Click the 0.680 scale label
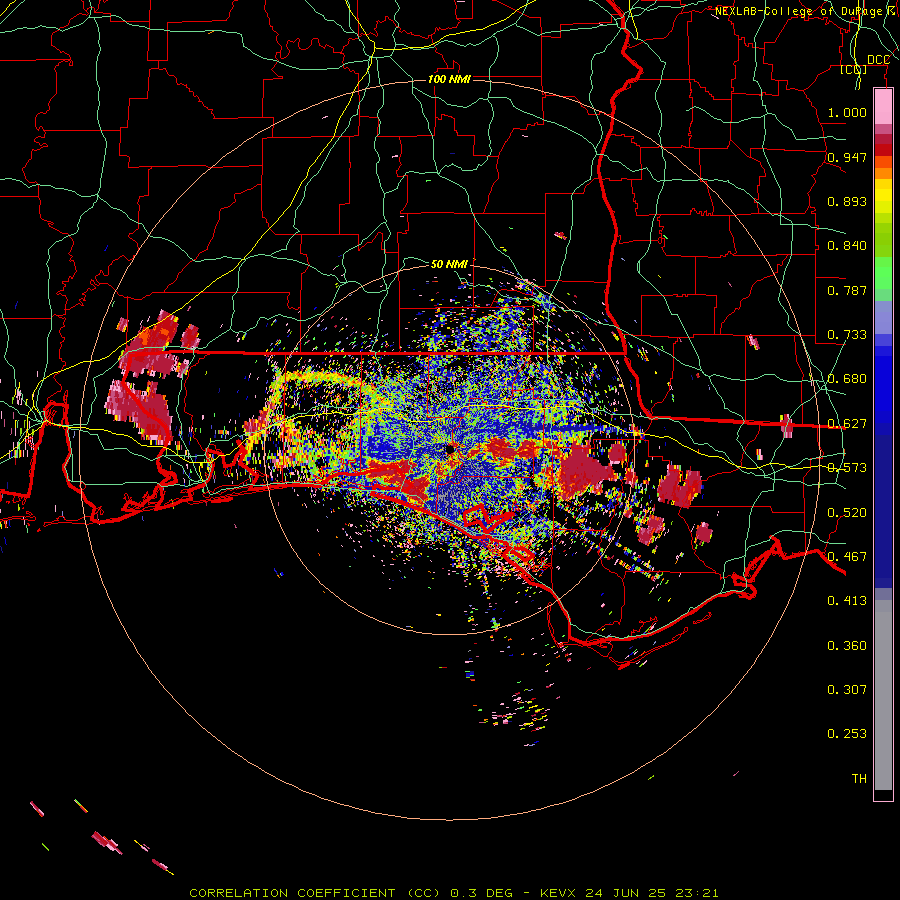The width and height of the screenshot is (900, 900). point(847,379)
